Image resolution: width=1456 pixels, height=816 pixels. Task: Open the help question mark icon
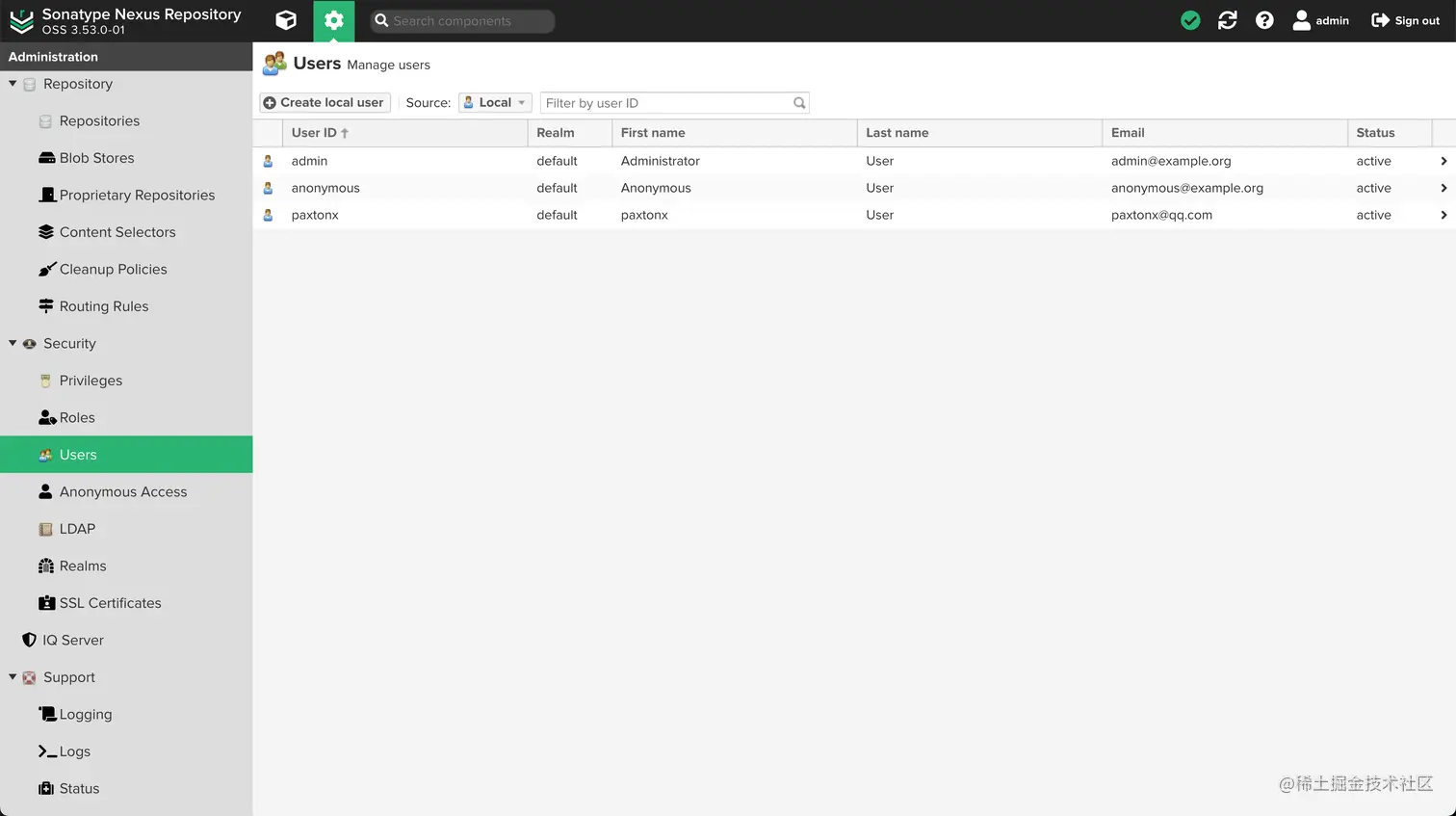coord(1264,20)
